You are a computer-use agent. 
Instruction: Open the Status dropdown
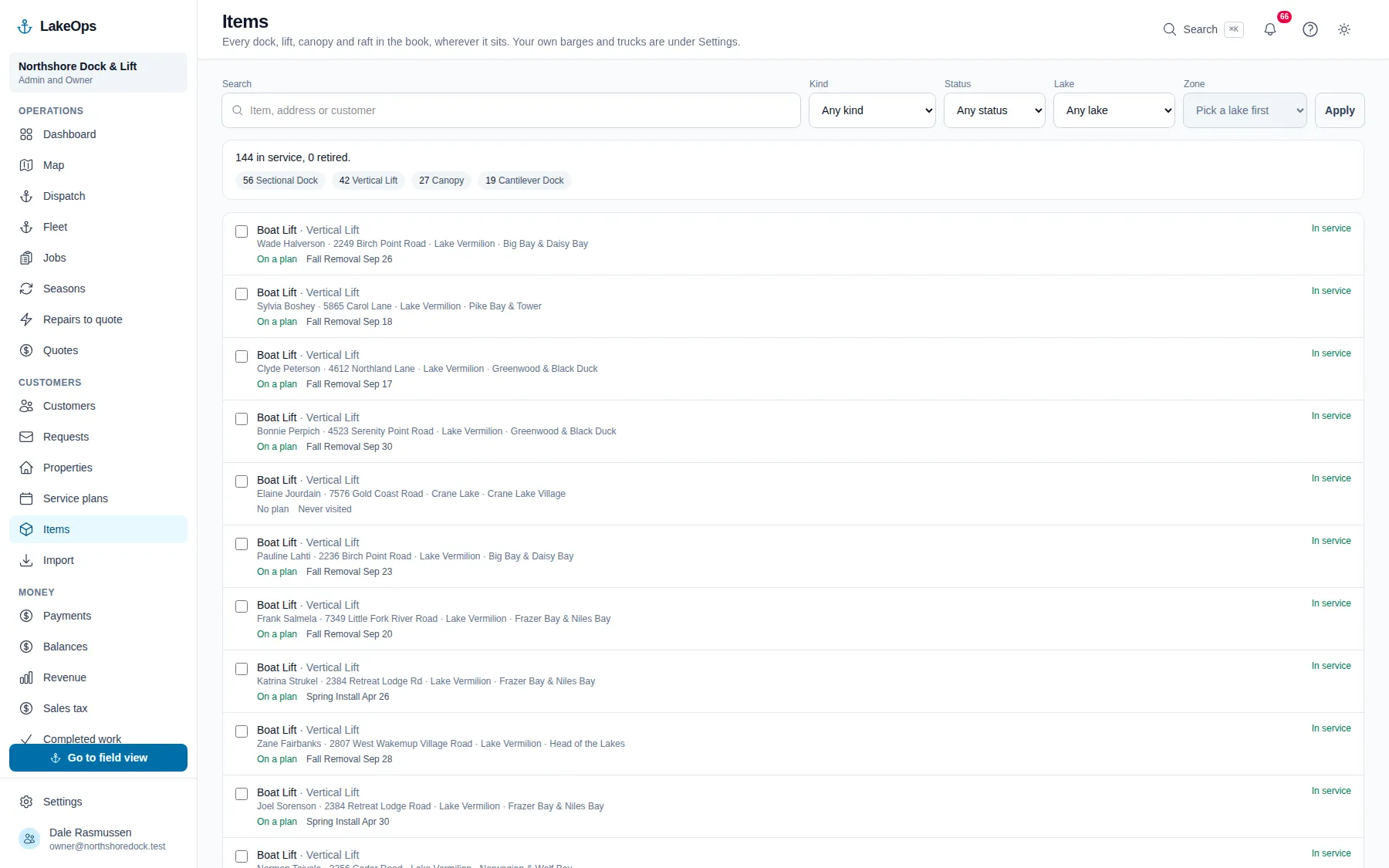click(x=995, y=110)
